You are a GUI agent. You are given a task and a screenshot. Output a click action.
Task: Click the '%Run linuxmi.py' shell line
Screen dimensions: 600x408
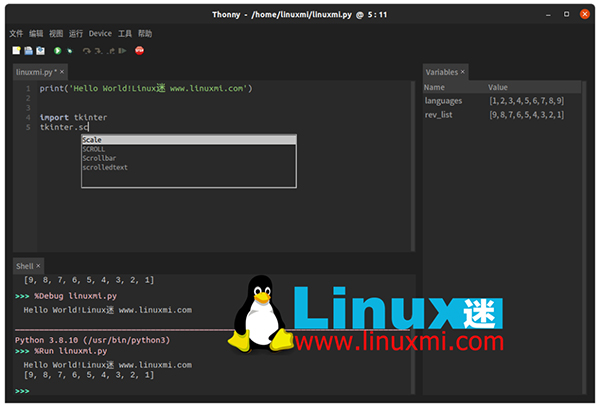70,351
